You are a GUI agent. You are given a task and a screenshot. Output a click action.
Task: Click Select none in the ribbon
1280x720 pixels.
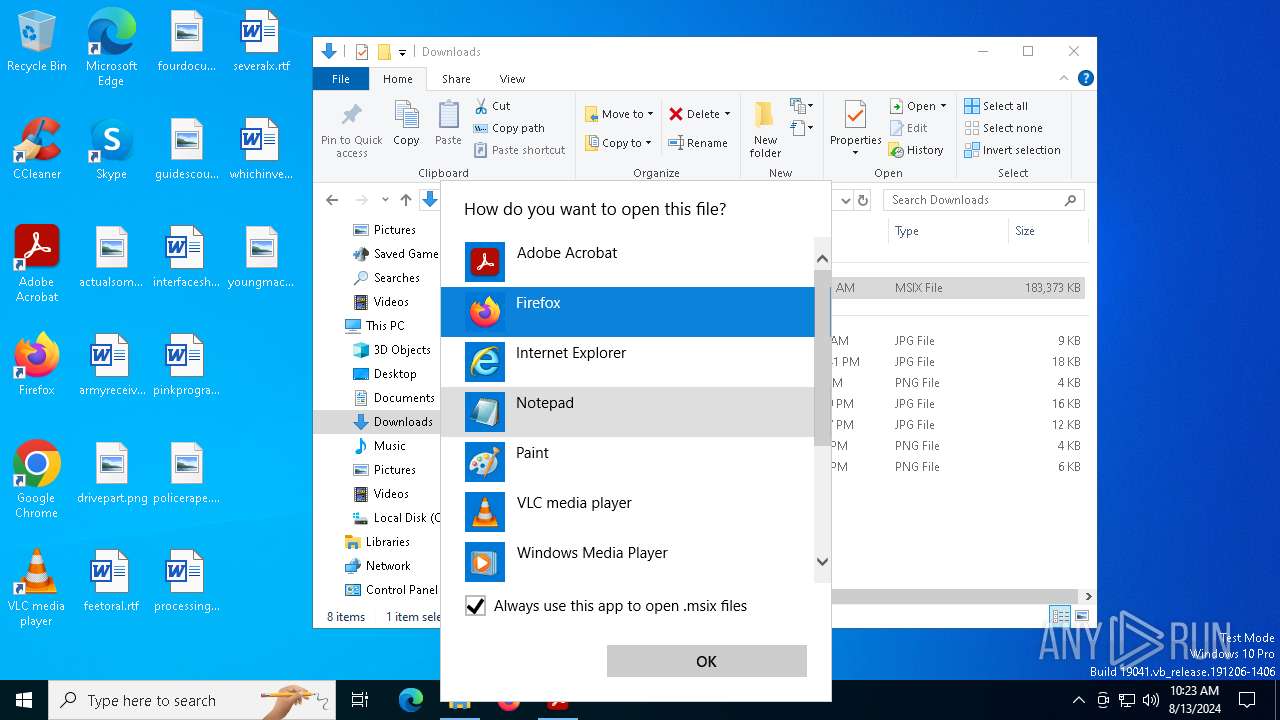click(1003, 128)
